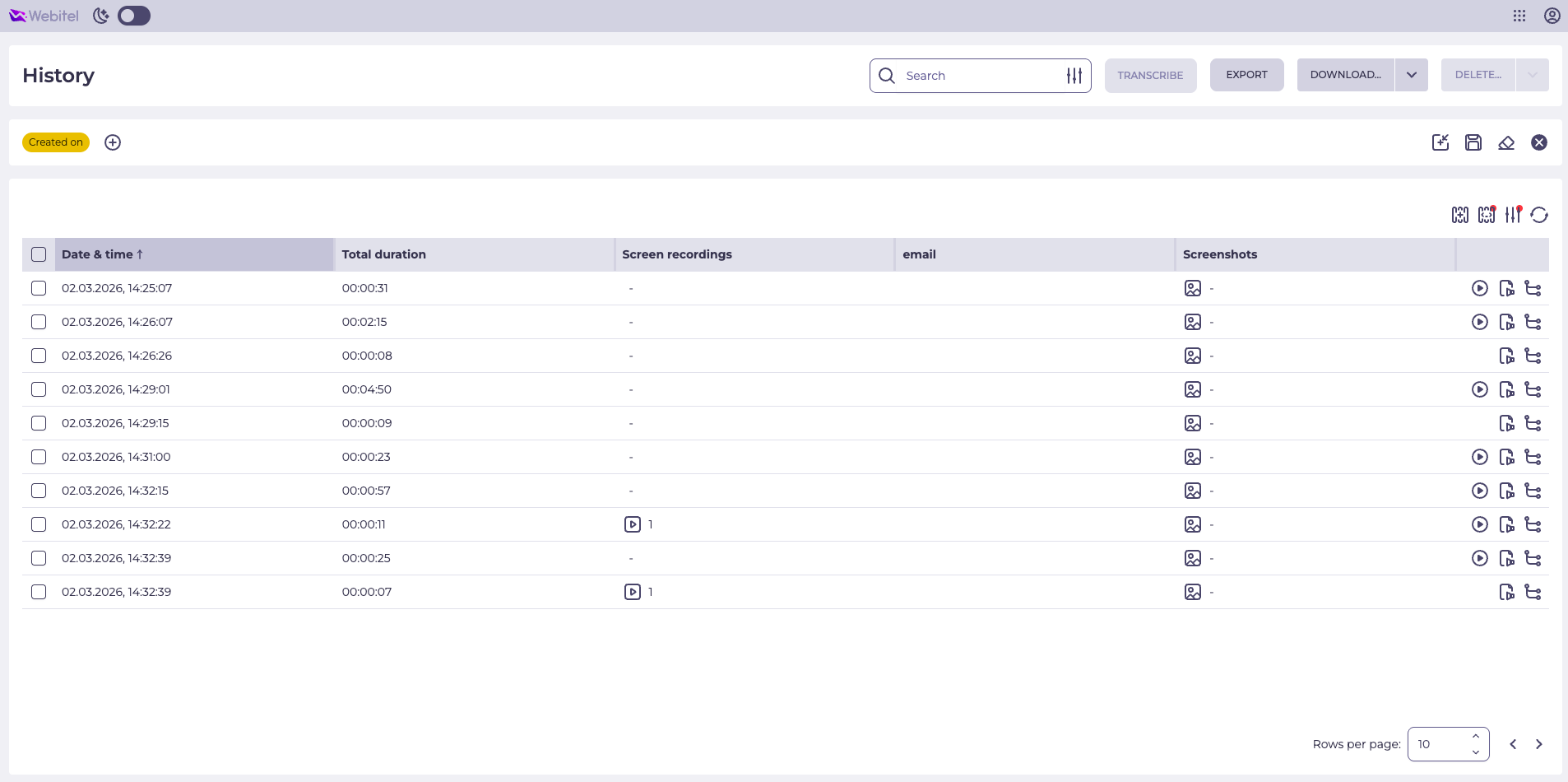Expand the Download options arrow
This screenshot has width=1568, height=782.
(x=1412, y=75)
